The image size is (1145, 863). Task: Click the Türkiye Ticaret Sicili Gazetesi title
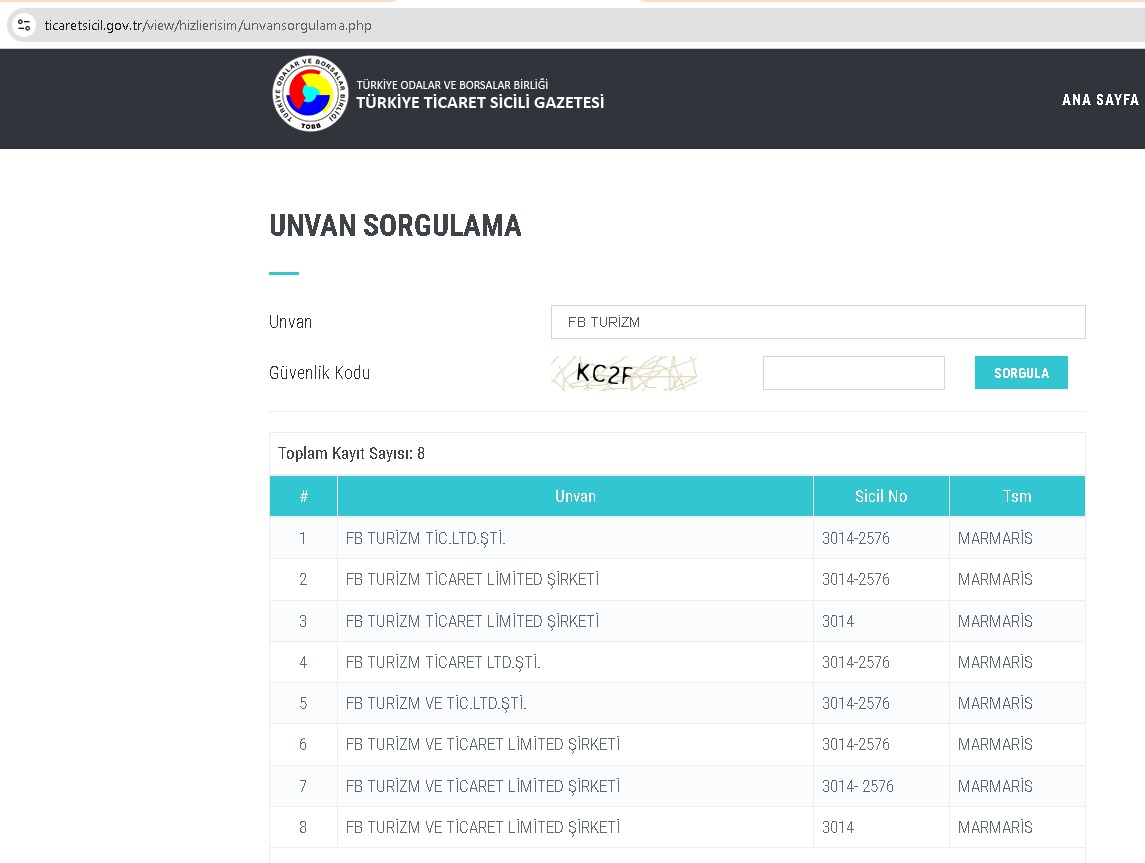tap(480, 102)
